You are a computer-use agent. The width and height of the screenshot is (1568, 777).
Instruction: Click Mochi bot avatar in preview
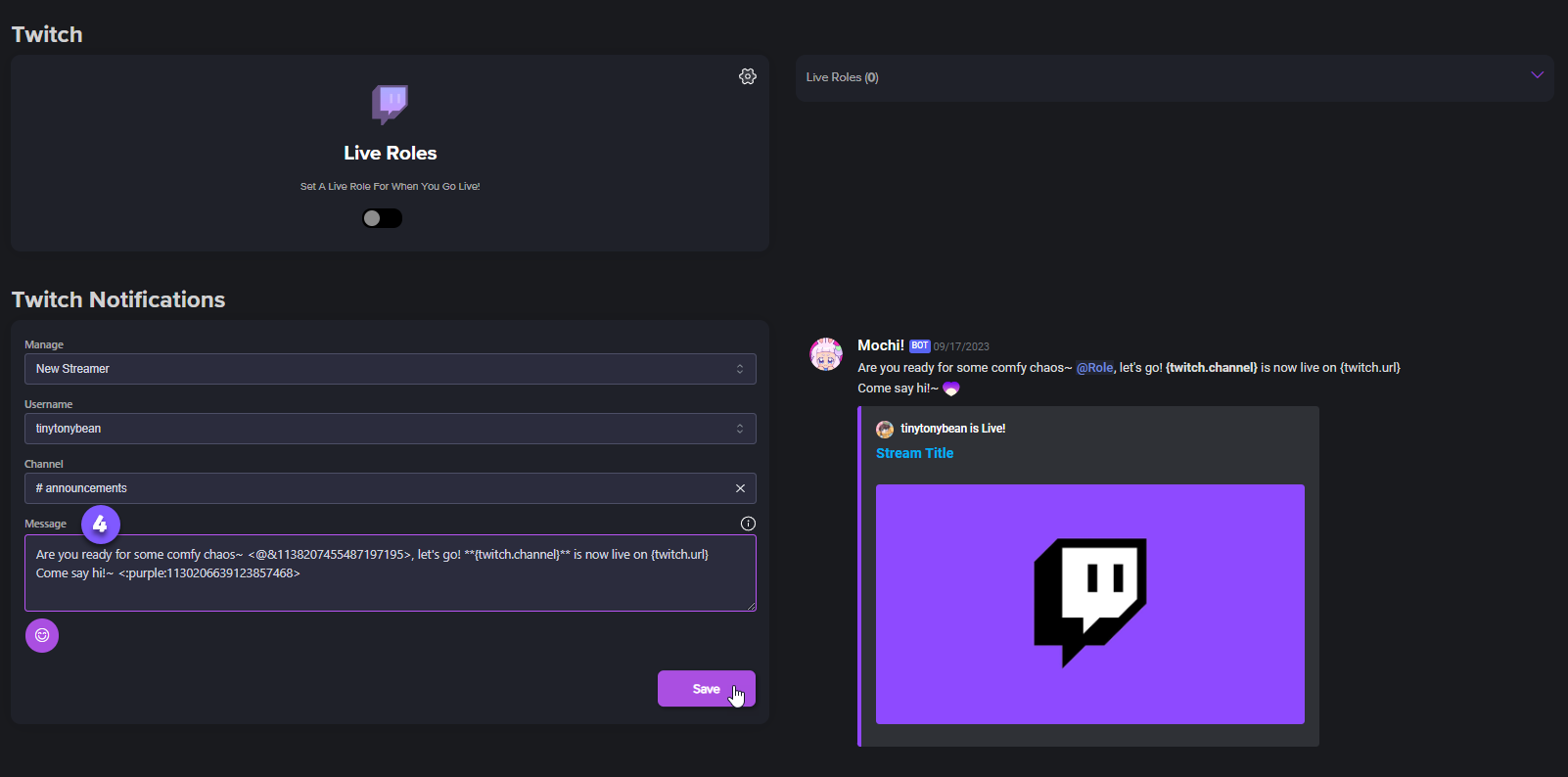point(826,354)
